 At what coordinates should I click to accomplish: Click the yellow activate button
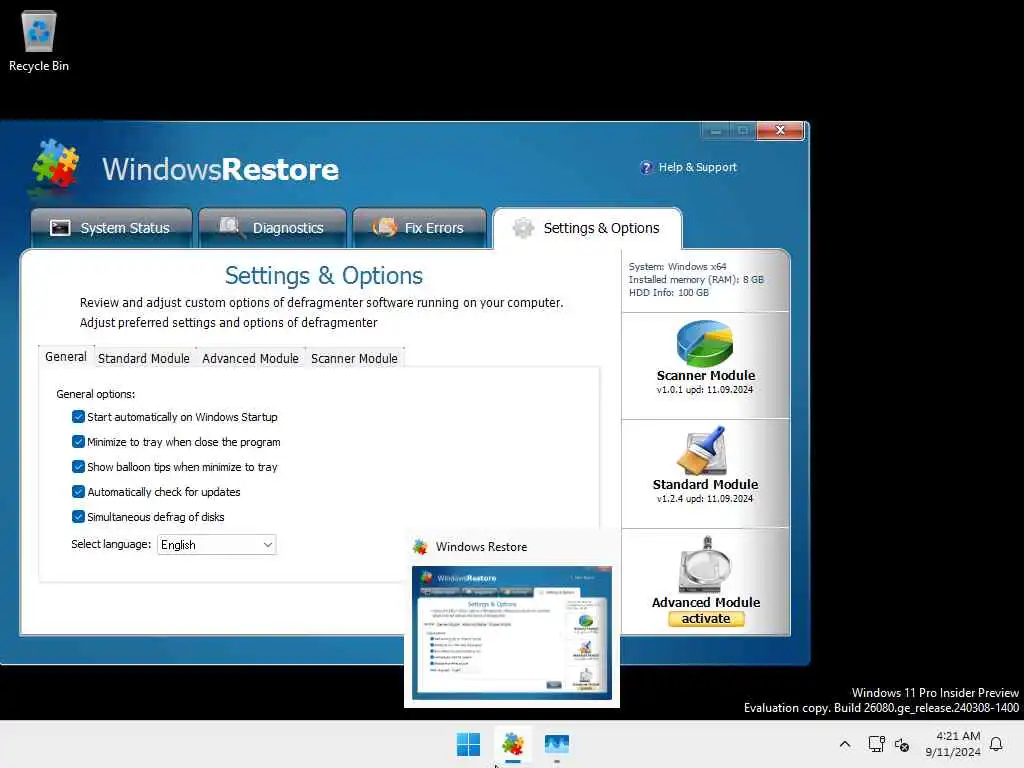click(x=706, y=618)
